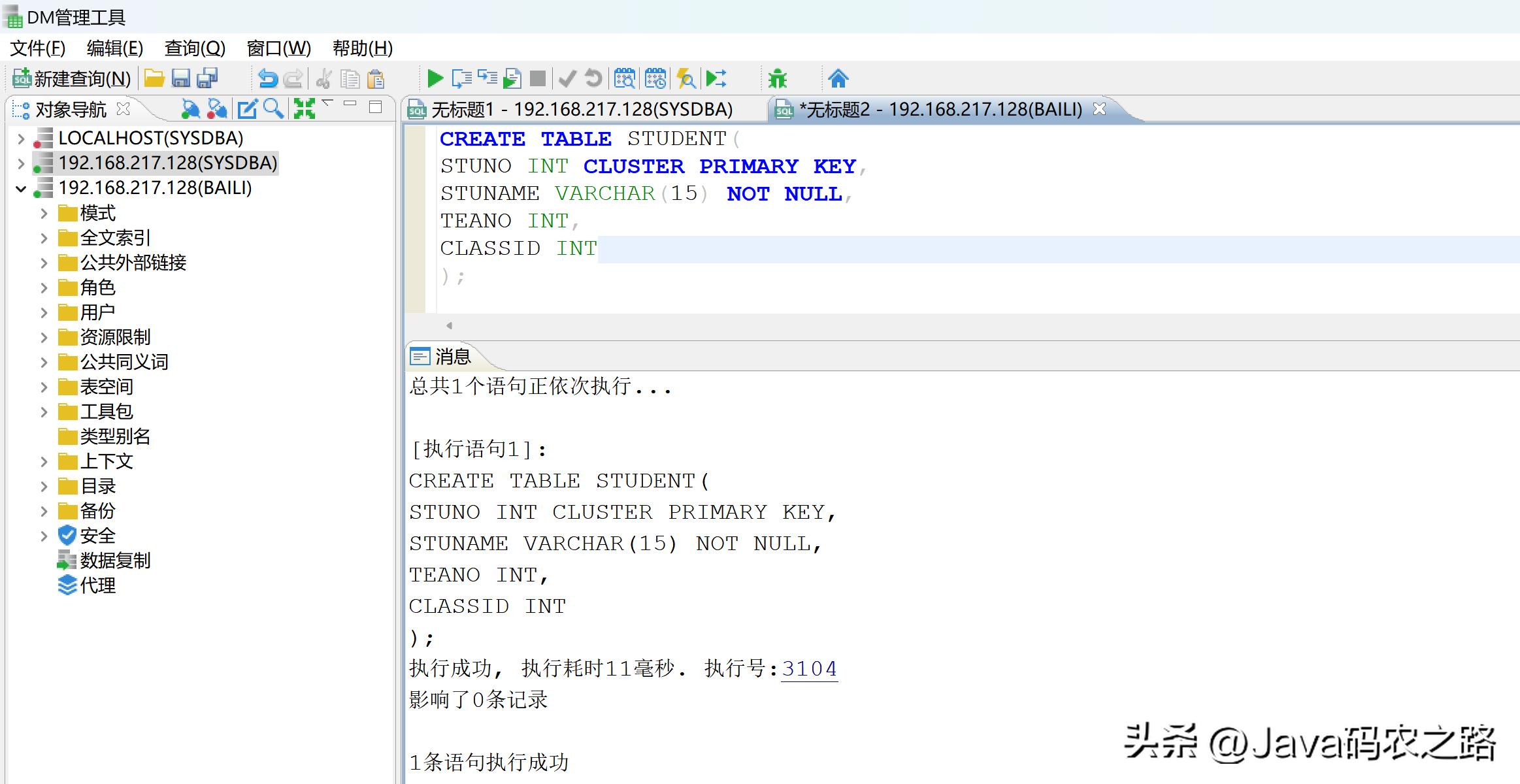
Task: Expand the LOCALHOST(SYSDBA) connection node
Action: (x=21, y=139)
